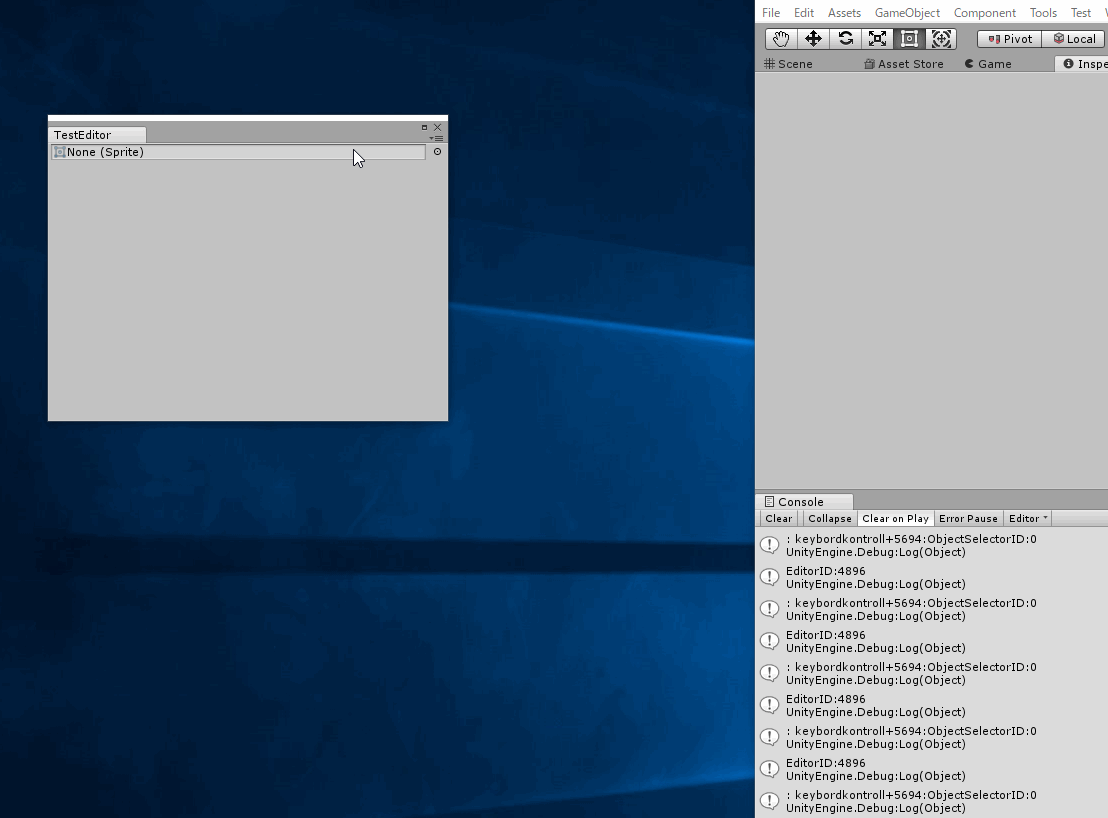Select the Scale tool

coord(877,38)
